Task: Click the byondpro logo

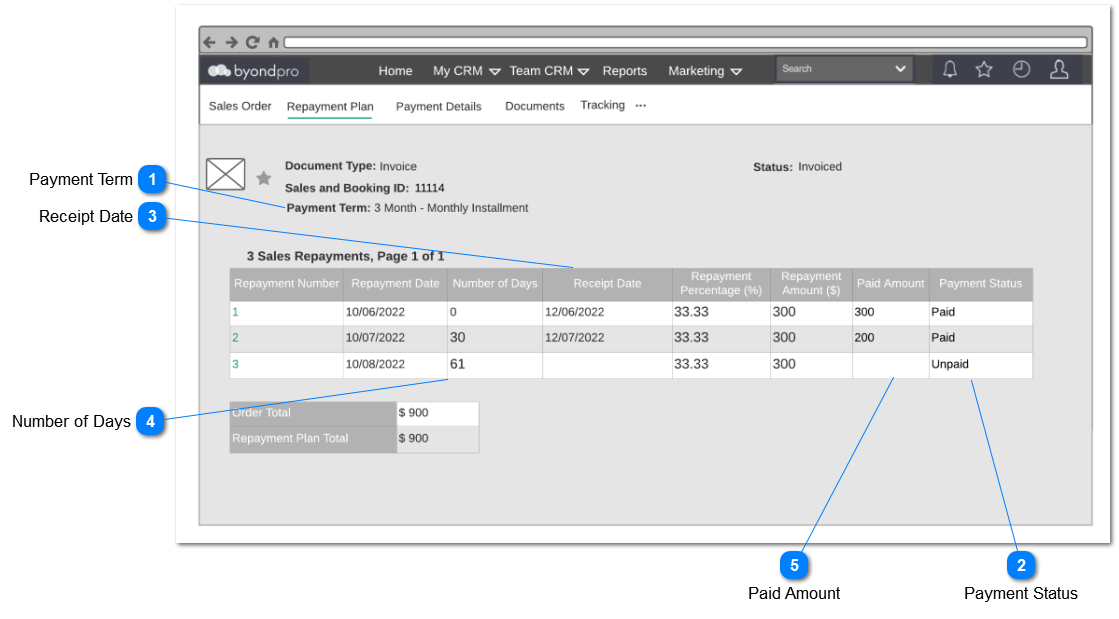Action: tap(253, 71)
